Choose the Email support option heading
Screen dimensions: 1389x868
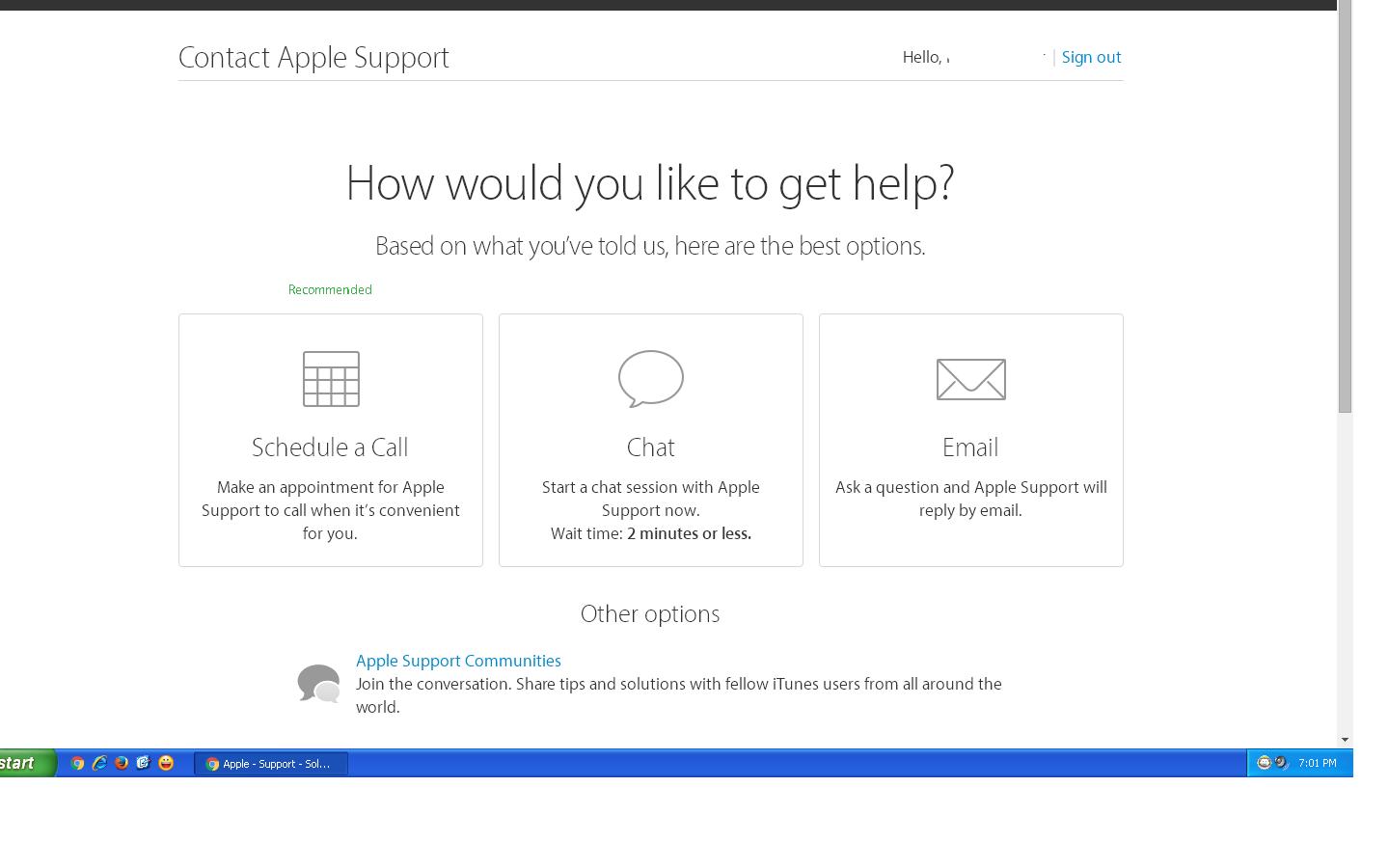[x=970, y=448]
